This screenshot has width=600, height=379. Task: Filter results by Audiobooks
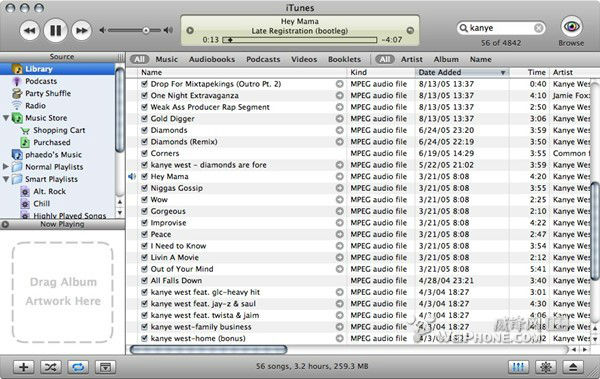(x=212, y=59)
